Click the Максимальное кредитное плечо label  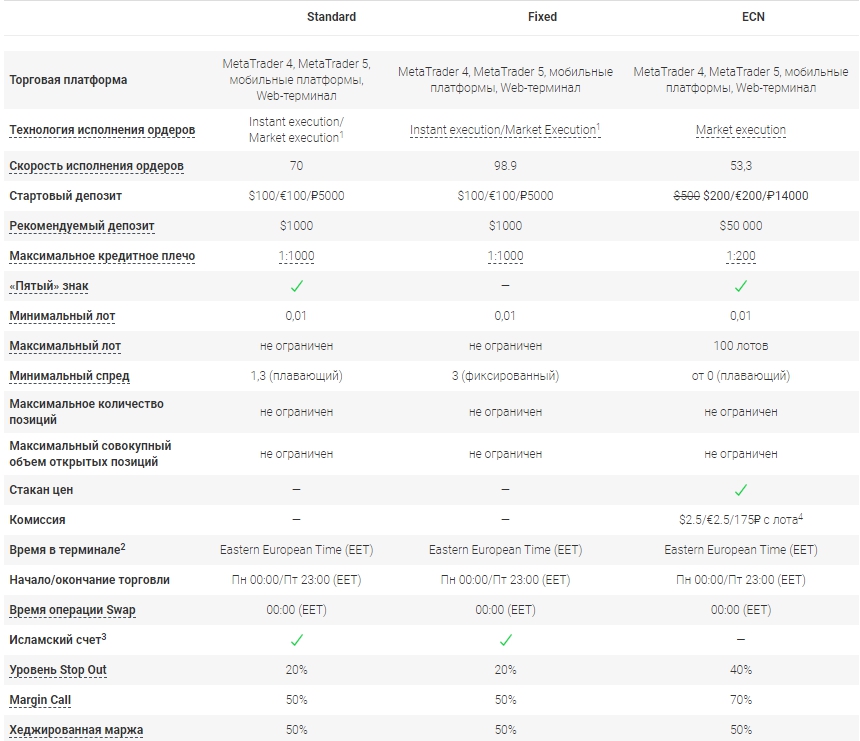point(102,256)
